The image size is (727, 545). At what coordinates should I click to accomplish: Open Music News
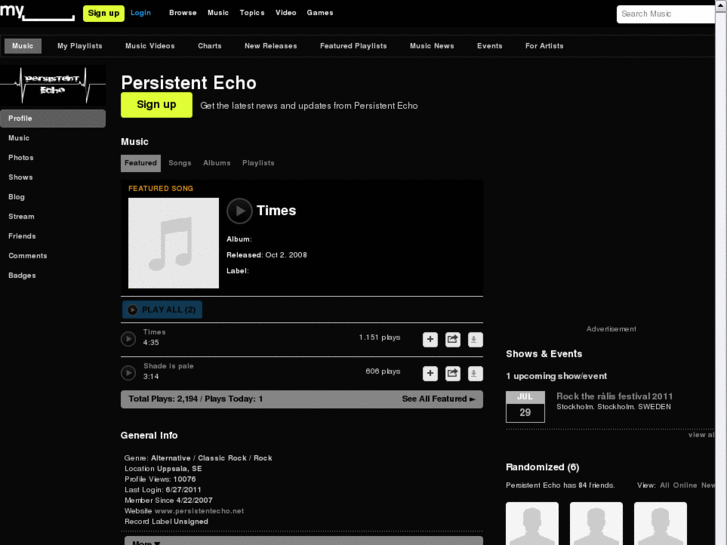click(x=432, y=46)
